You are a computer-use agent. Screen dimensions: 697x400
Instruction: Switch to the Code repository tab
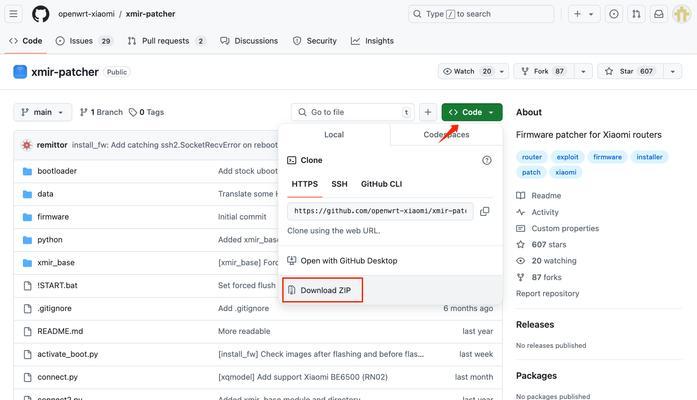point(26,41)
